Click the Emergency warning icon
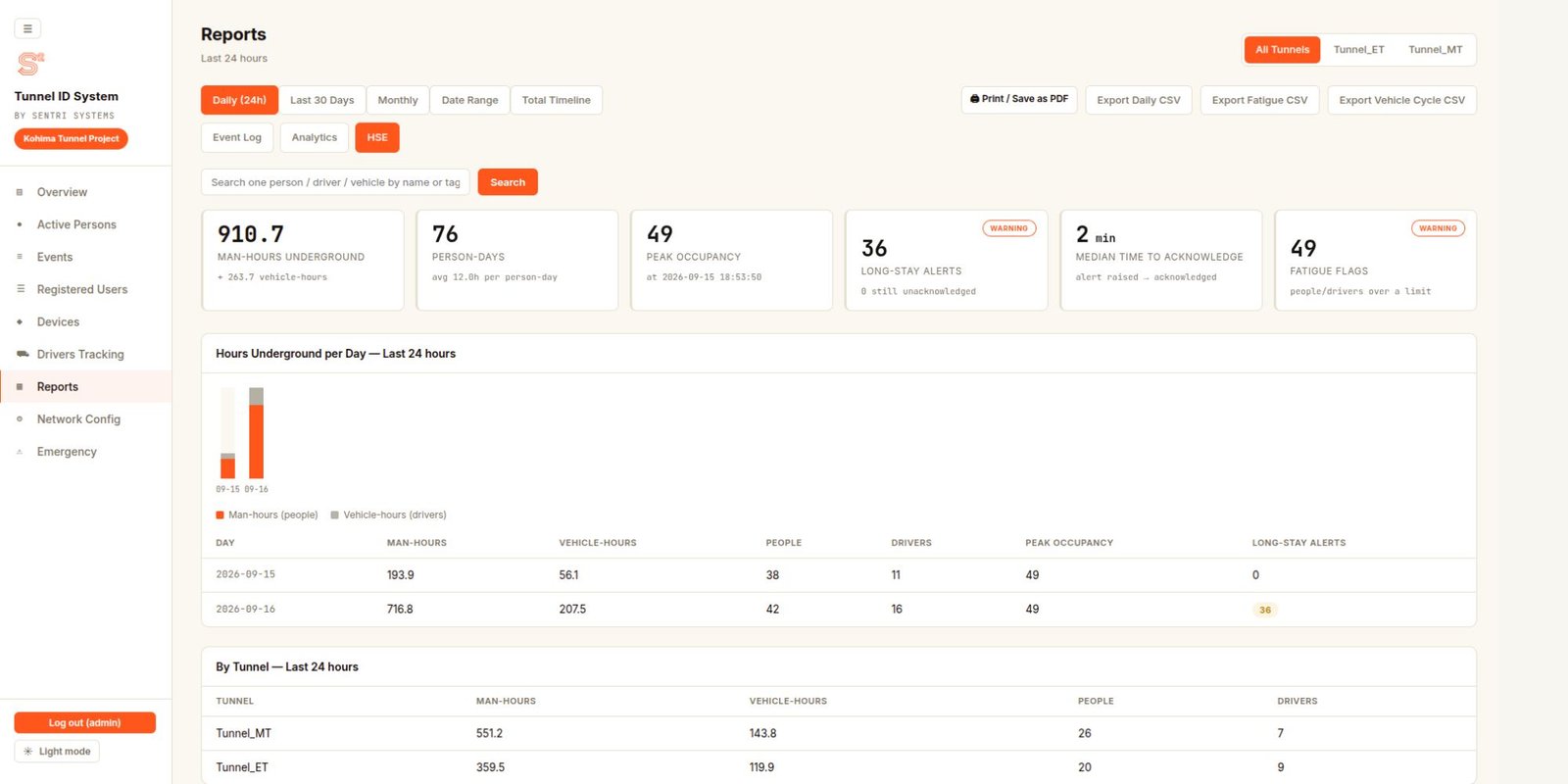This screenshot has height=784, width=1568. (20, 452)
